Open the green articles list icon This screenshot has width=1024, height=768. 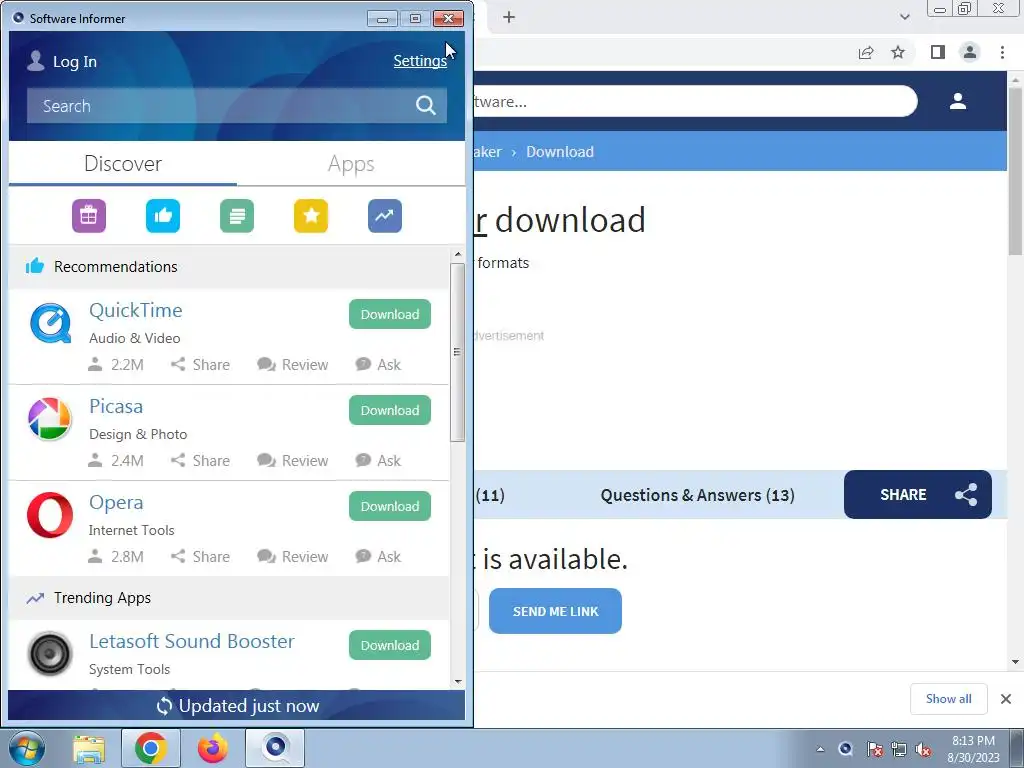pyautogui.click(x=237, y=216)
